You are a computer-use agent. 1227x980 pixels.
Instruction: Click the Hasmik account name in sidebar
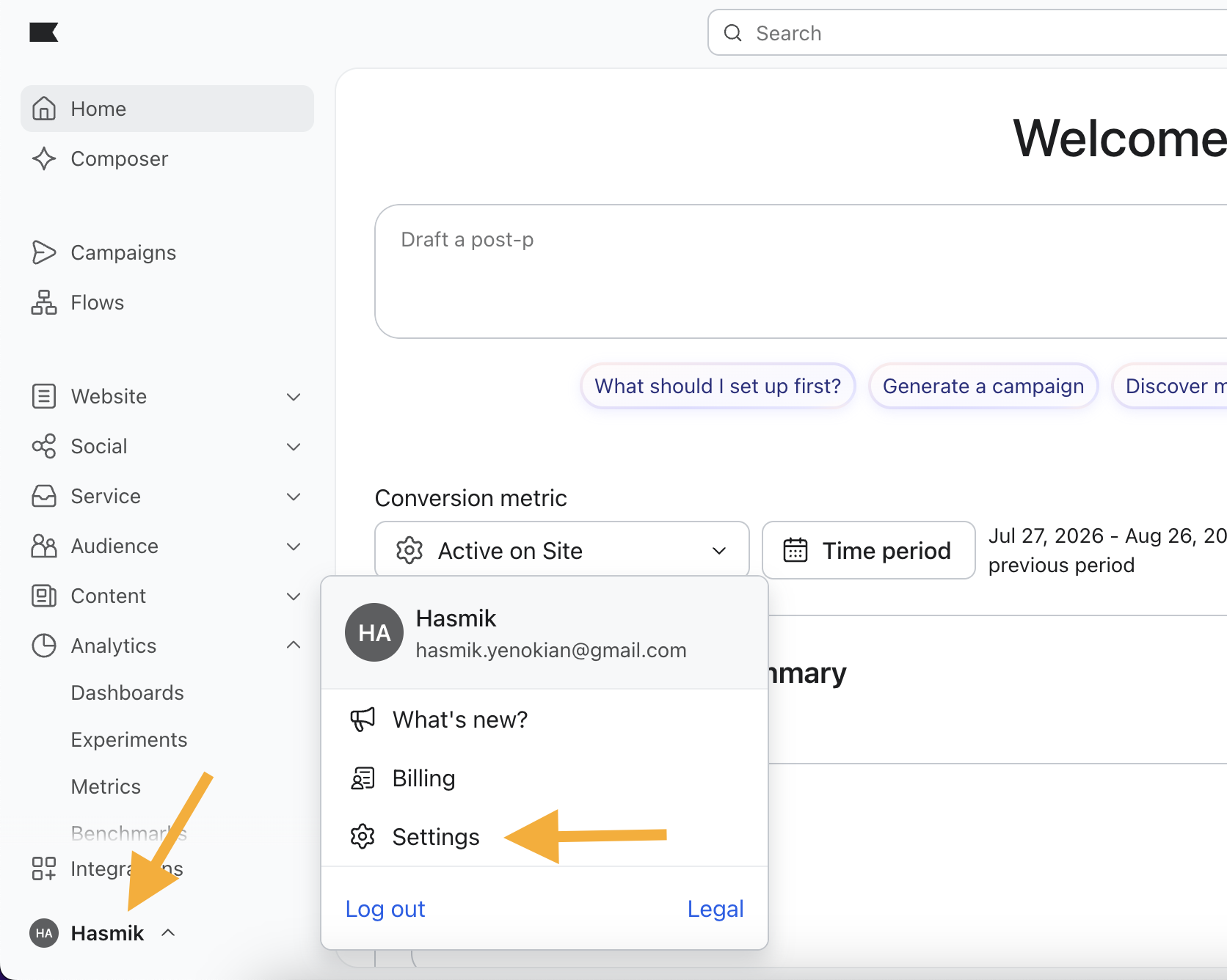pyautogui.click(x=107, y=933)
